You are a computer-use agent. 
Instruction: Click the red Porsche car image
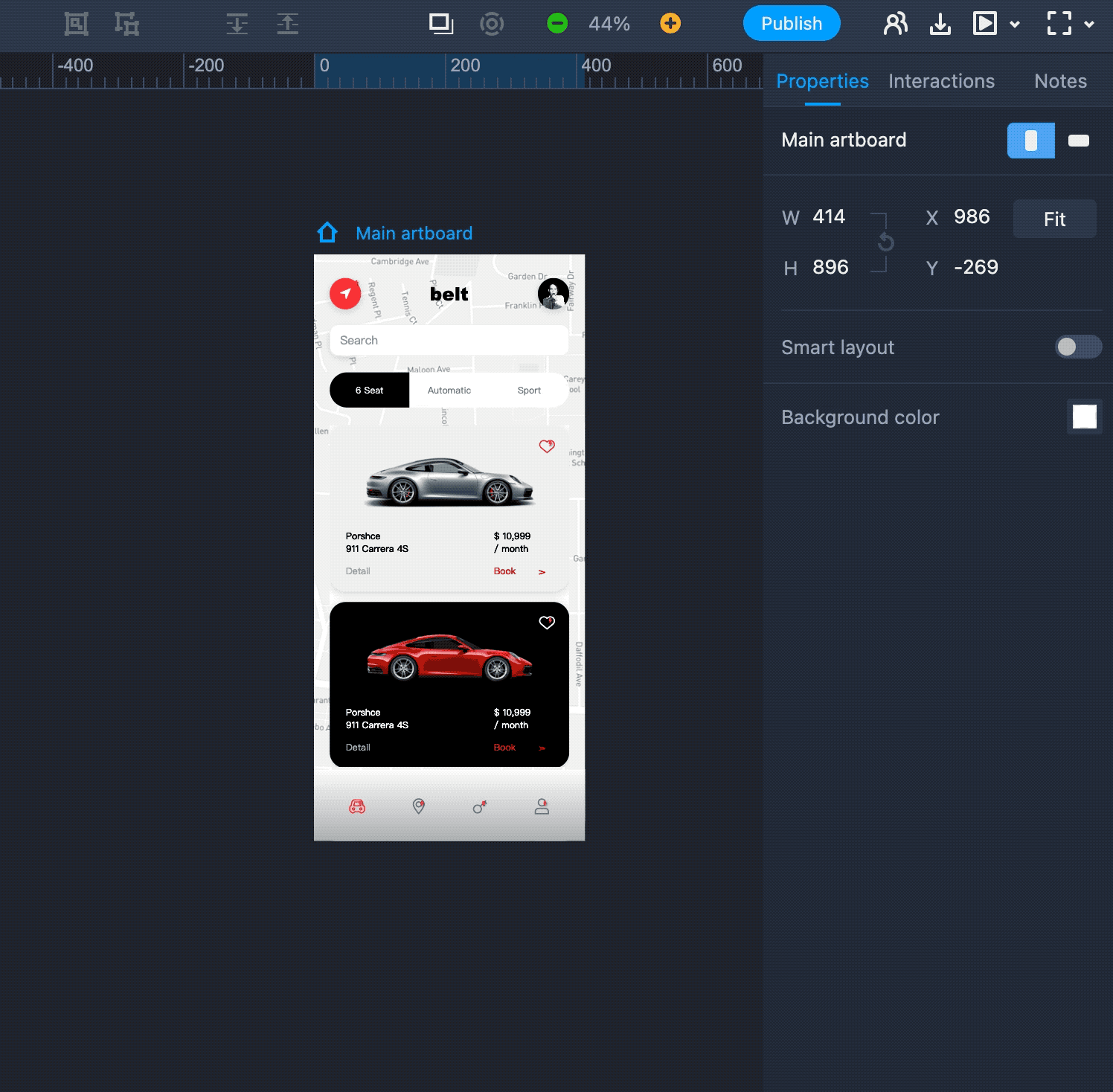point(449,657)
